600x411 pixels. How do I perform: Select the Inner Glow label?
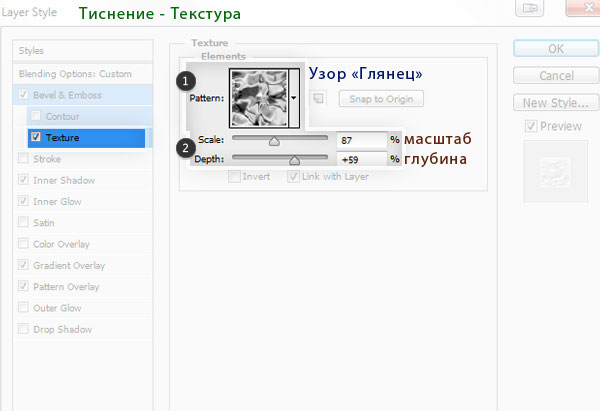(57, 201)
